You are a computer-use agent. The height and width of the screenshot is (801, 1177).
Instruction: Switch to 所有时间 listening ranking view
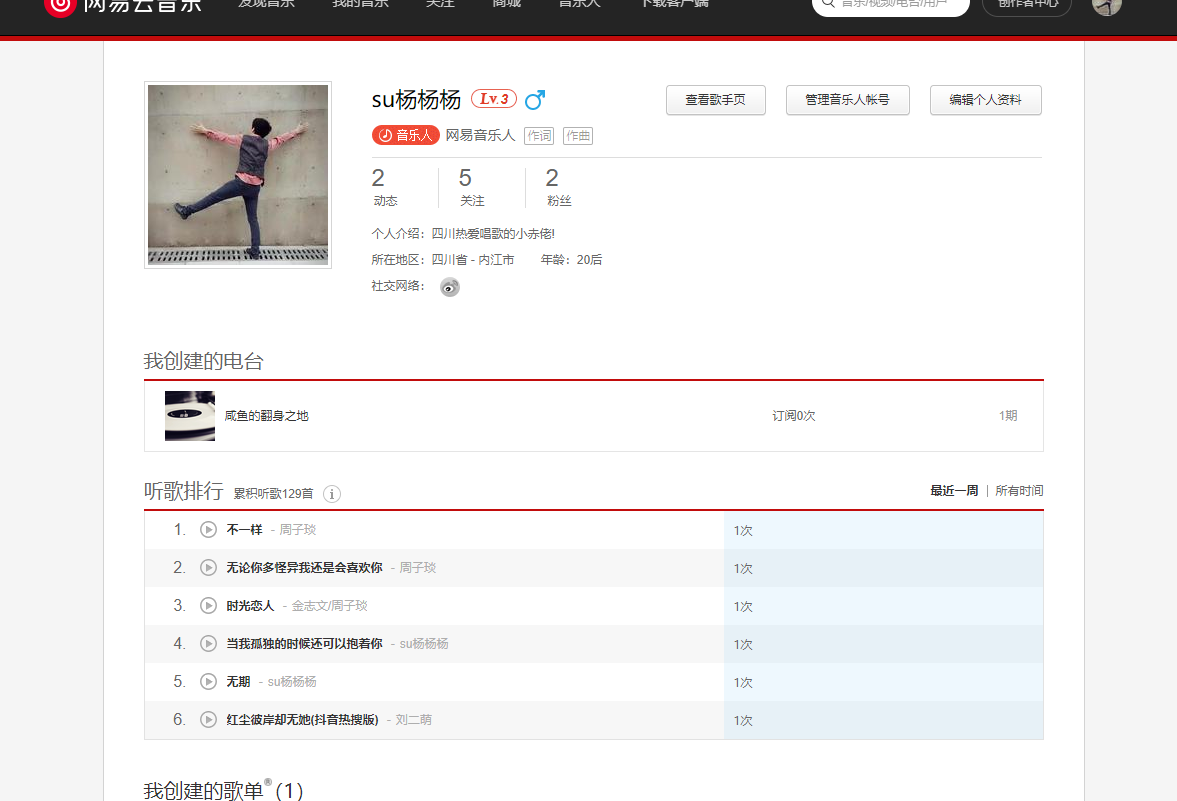point(1019,490)
